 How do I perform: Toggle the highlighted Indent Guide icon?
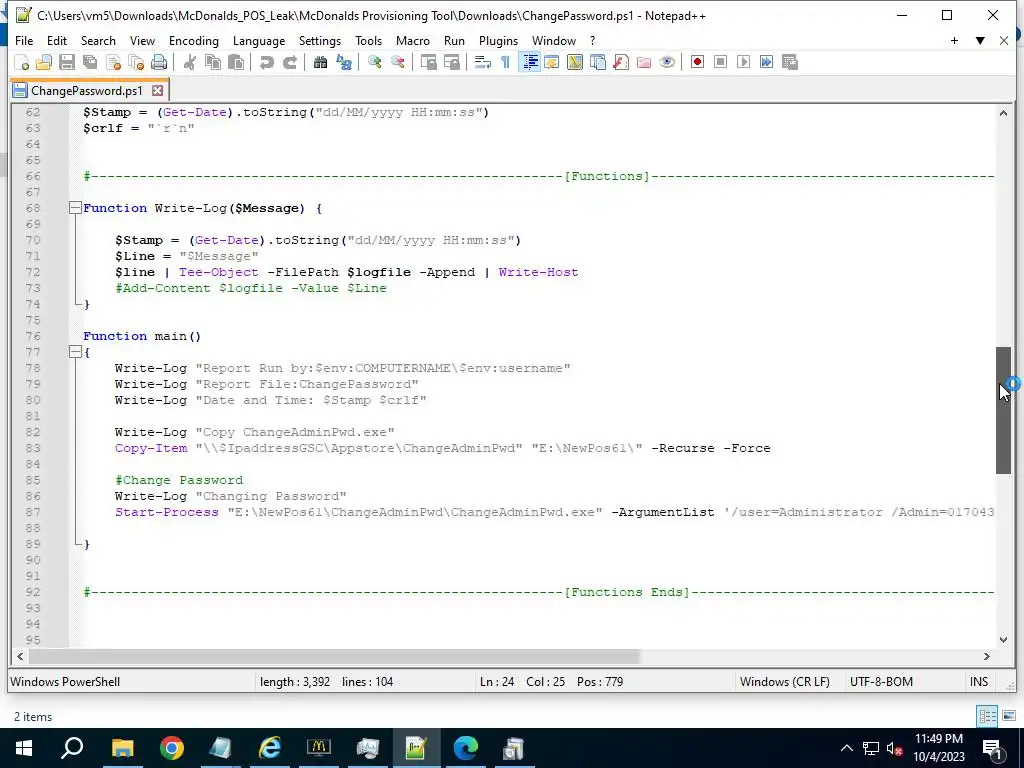530,62
